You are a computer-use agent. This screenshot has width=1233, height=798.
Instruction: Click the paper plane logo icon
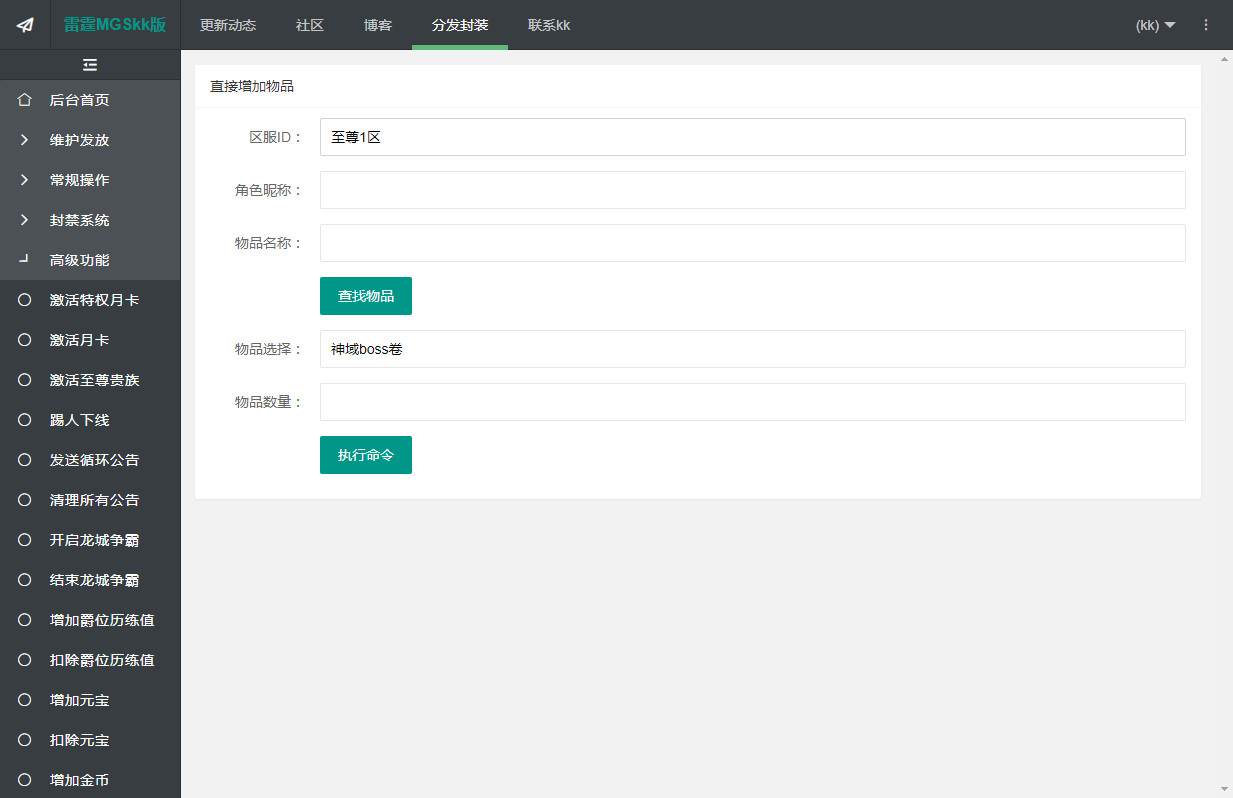[x=25, y=25]
